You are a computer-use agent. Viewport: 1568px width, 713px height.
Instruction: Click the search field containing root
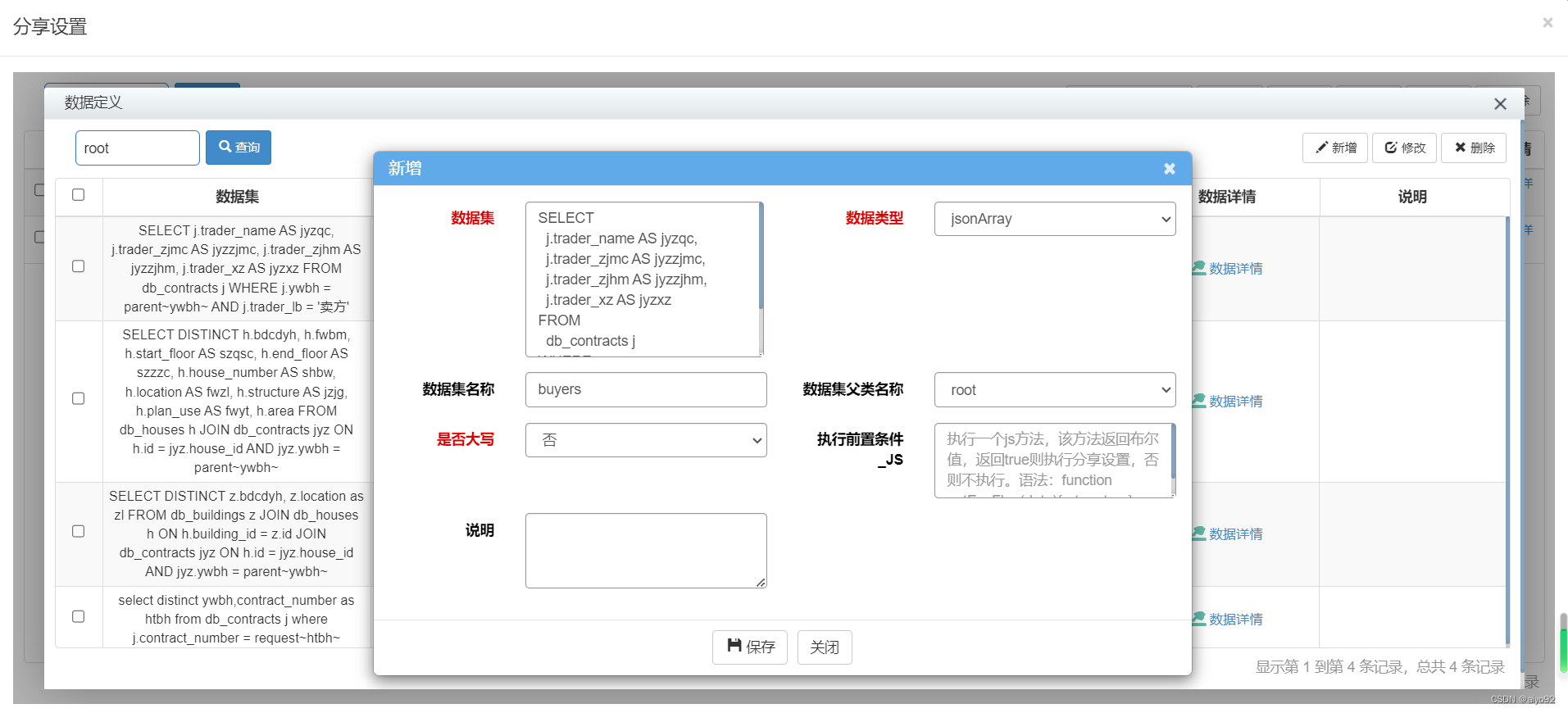tap(138, 148)
